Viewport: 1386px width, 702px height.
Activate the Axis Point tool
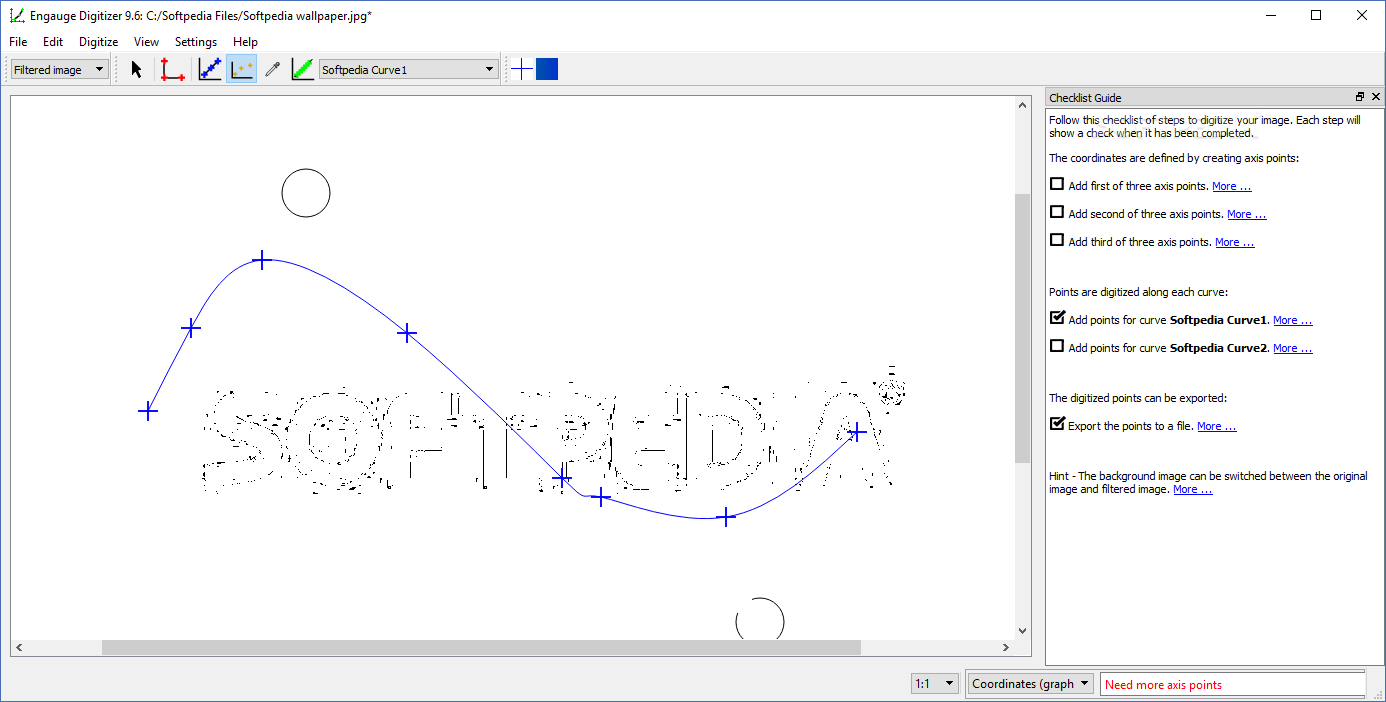tap(172, 69)
